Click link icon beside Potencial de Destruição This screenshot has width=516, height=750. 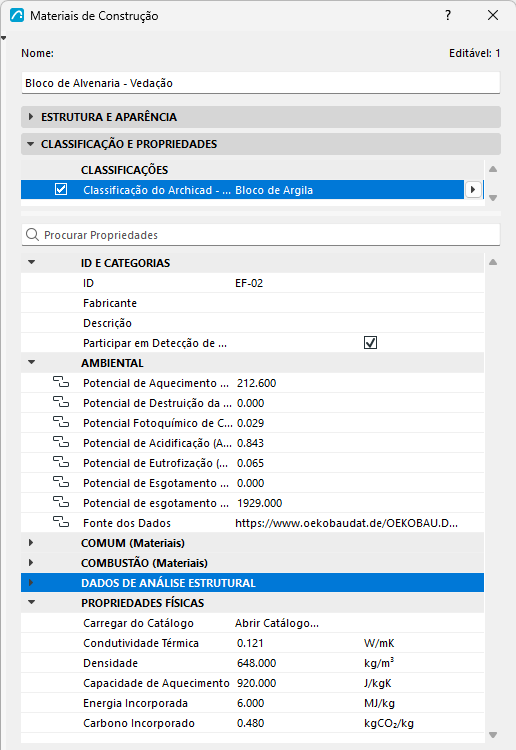[x=61, y=402]
